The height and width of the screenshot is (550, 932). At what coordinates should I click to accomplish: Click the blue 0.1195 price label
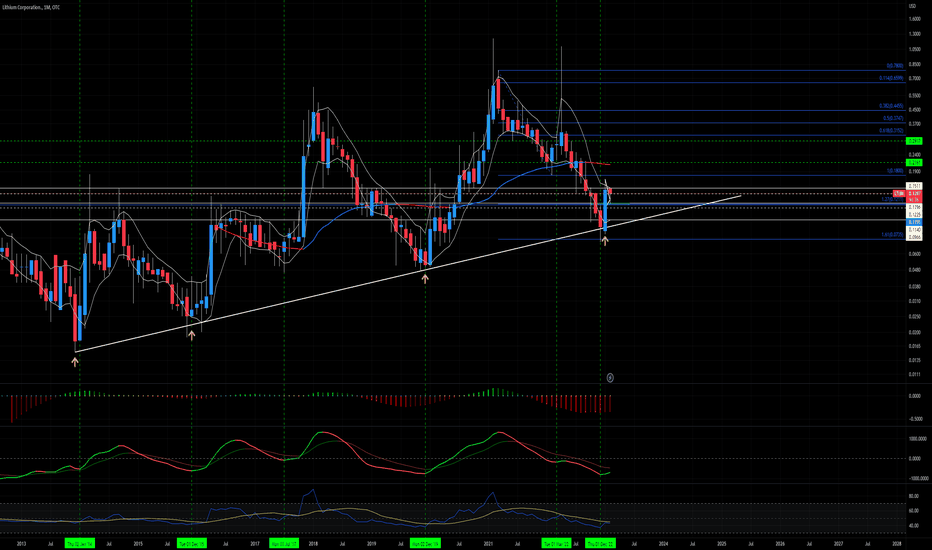tap(914, 222)
